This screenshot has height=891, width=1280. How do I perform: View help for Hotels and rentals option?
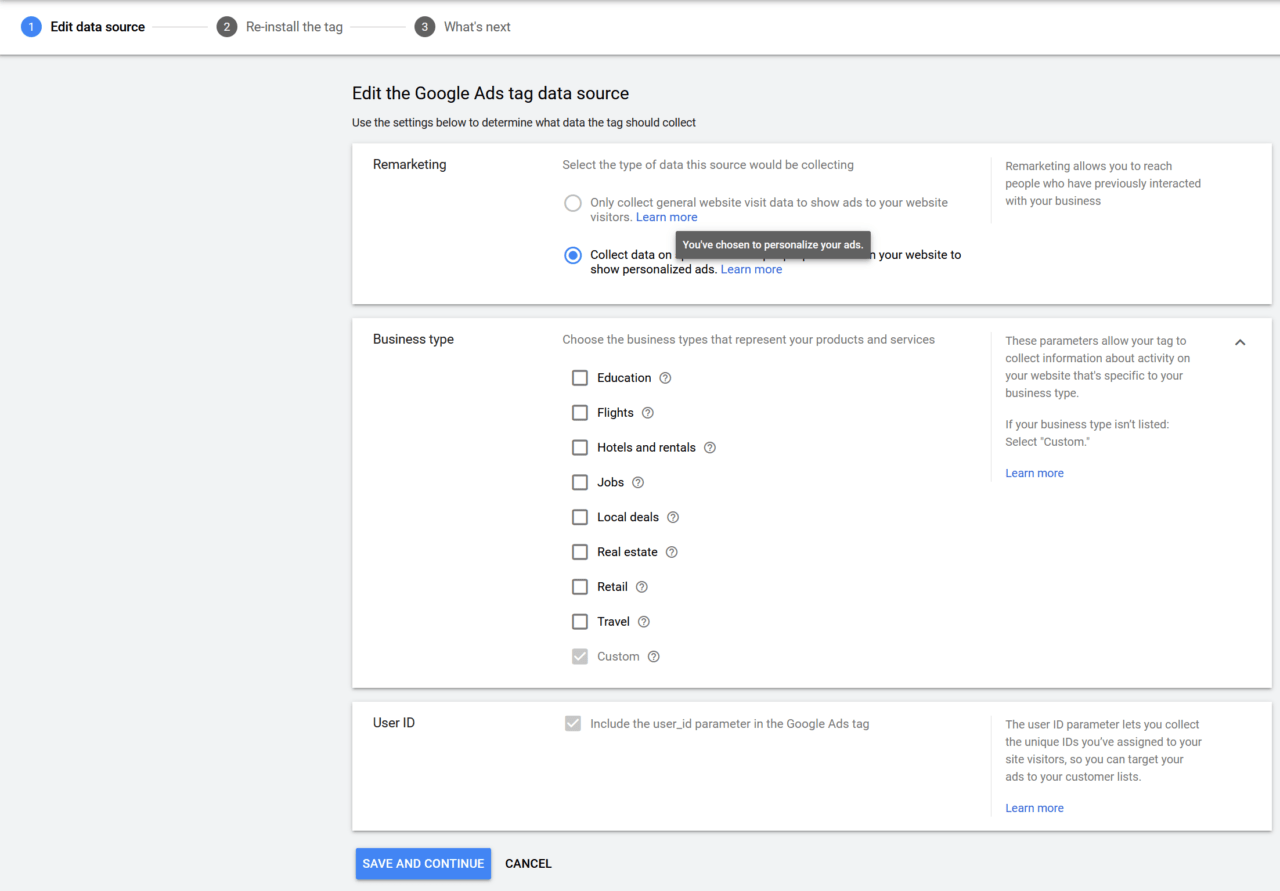(x=709, y=447)
